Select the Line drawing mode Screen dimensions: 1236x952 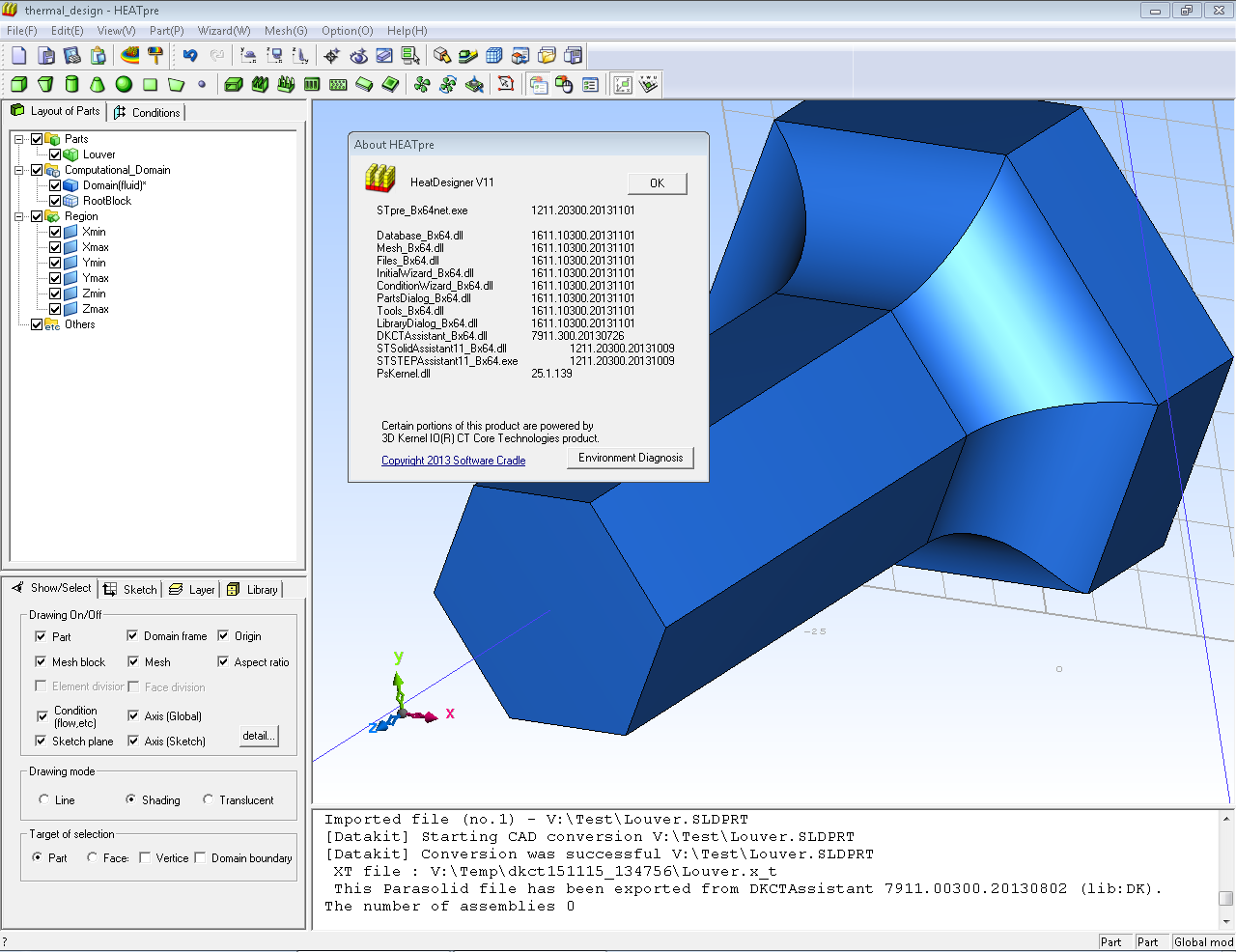[x=43, y=799]
